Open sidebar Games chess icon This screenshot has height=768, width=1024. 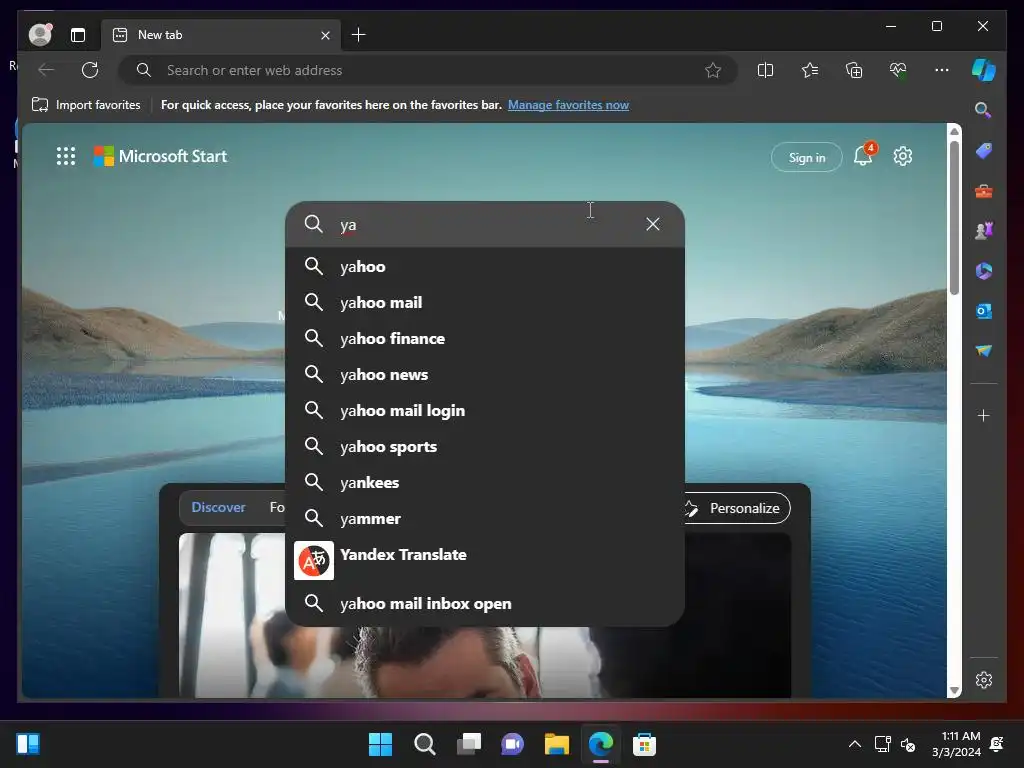click(984, 231)
